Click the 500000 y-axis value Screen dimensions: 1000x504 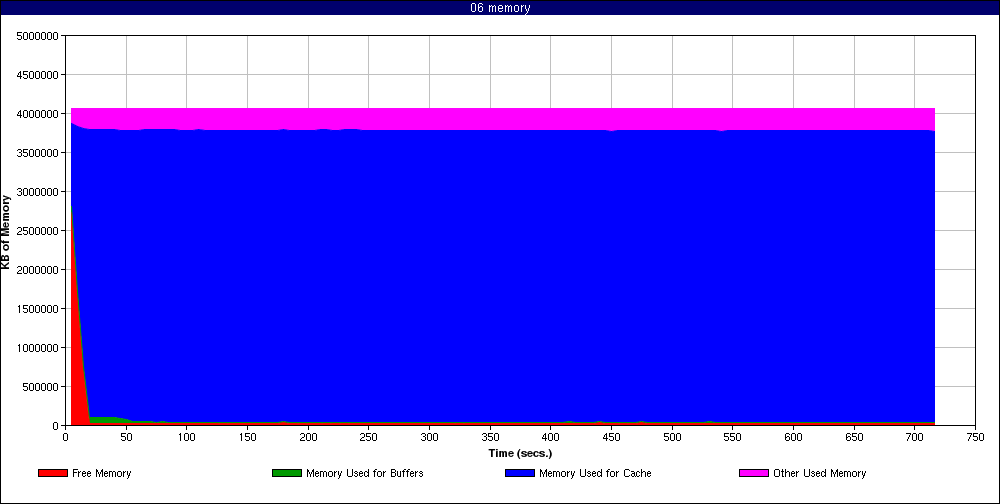[41, 387]
